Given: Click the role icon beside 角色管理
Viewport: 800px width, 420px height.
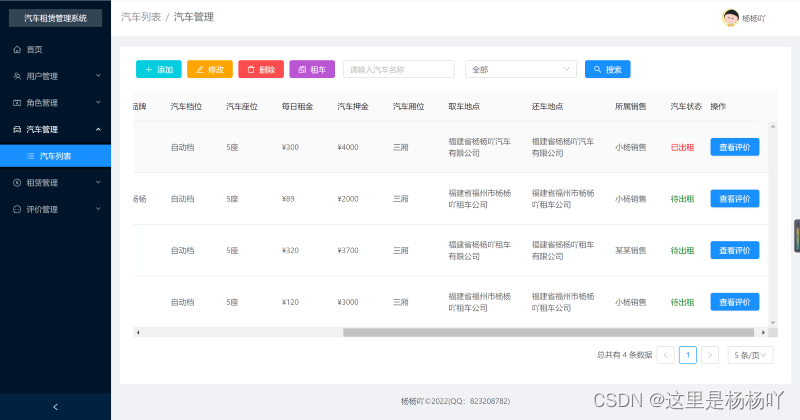Looking at the screenshot, I should point(17,103).
